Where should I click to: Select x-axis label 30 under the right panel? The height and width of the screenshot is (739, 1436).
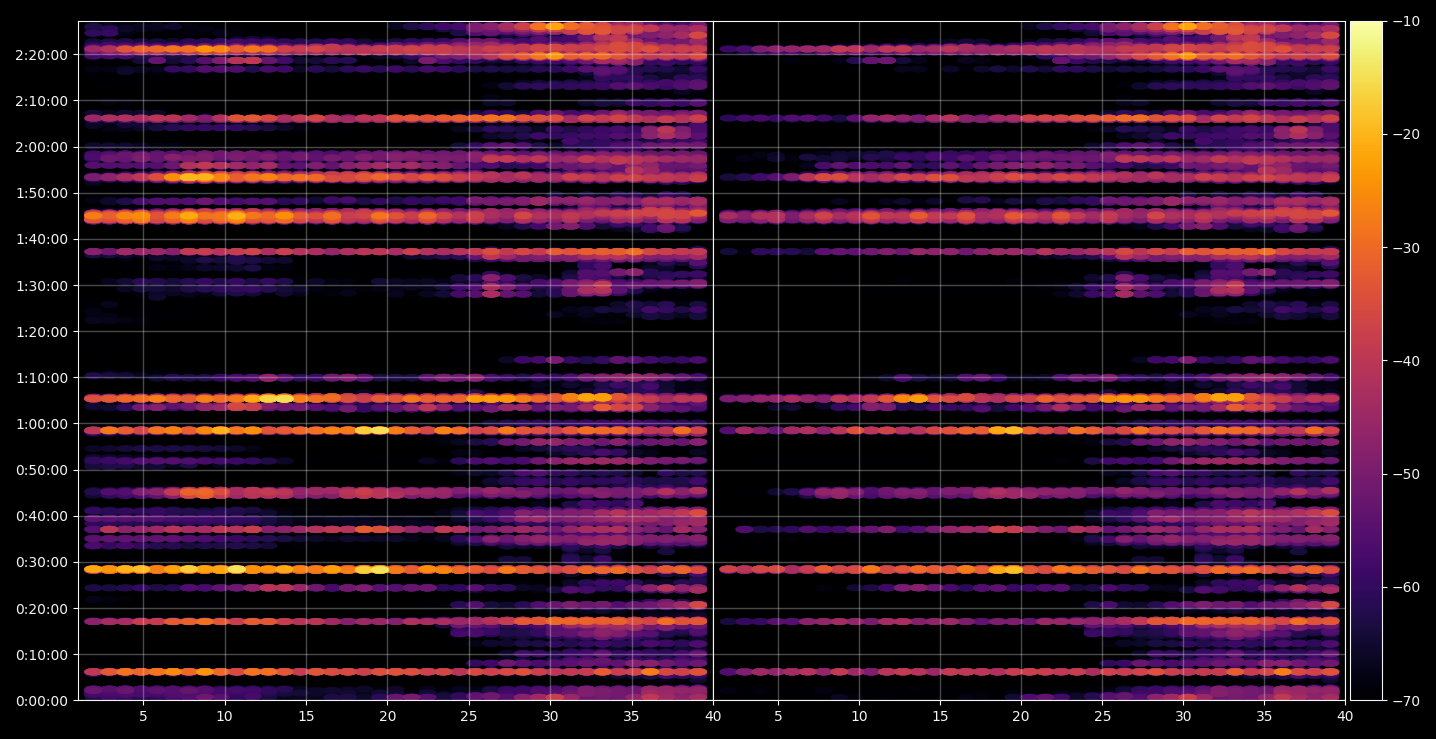pyautogui.click(x=1183, y=716)
